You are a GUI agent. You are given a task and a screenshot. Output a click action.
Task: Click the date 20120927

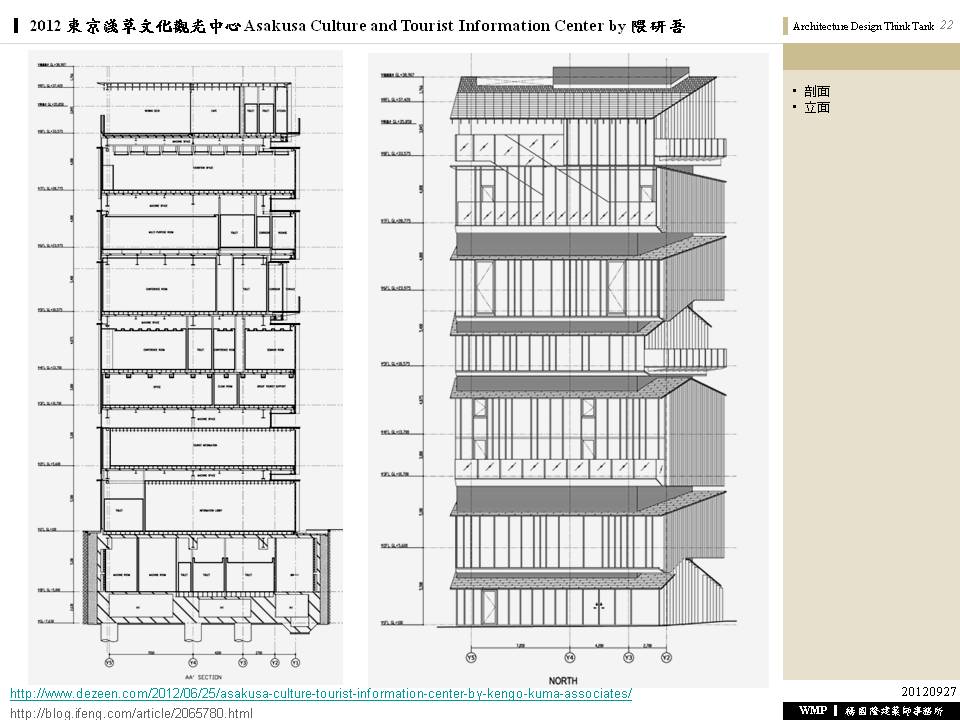[929, 691]
